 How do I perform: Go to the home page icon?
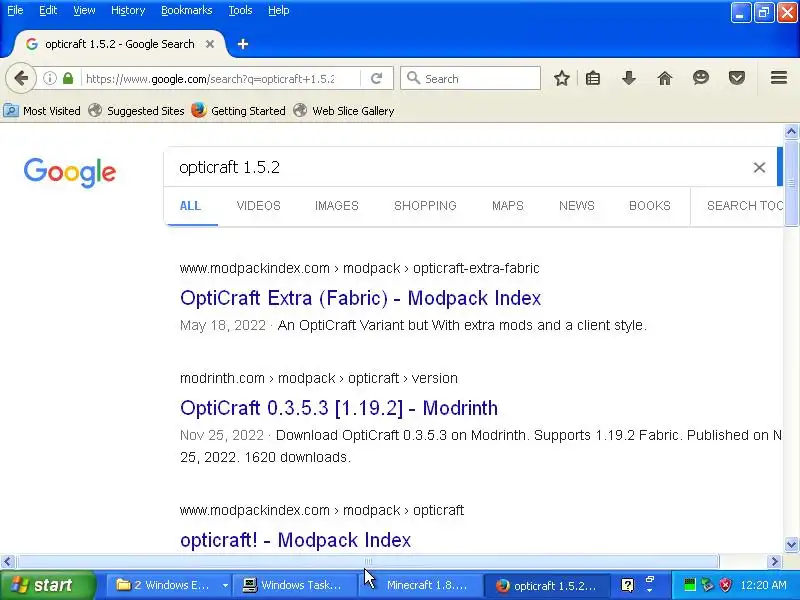(665, 78)
